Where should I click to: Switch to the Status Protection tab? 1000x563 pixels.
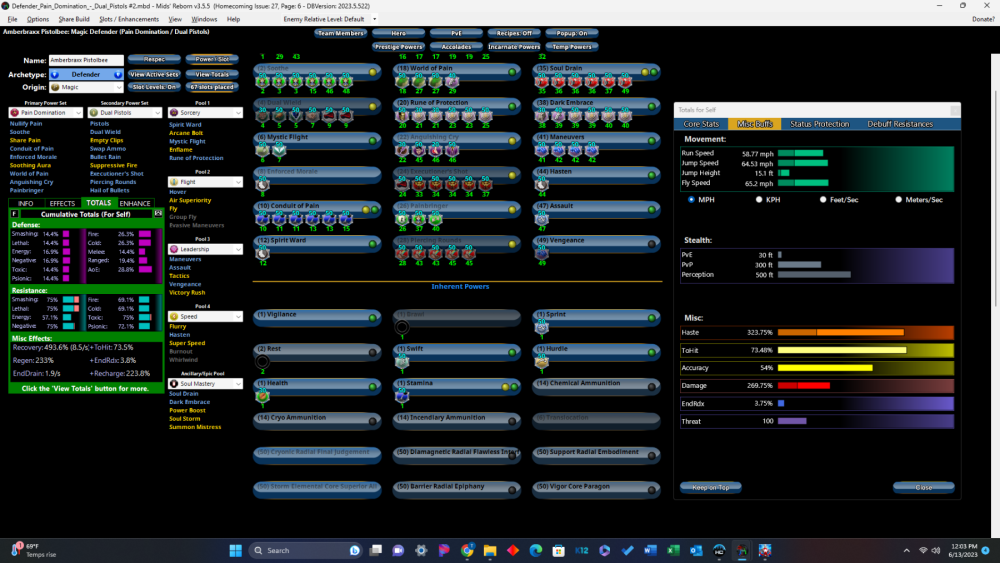pos(819,124)
